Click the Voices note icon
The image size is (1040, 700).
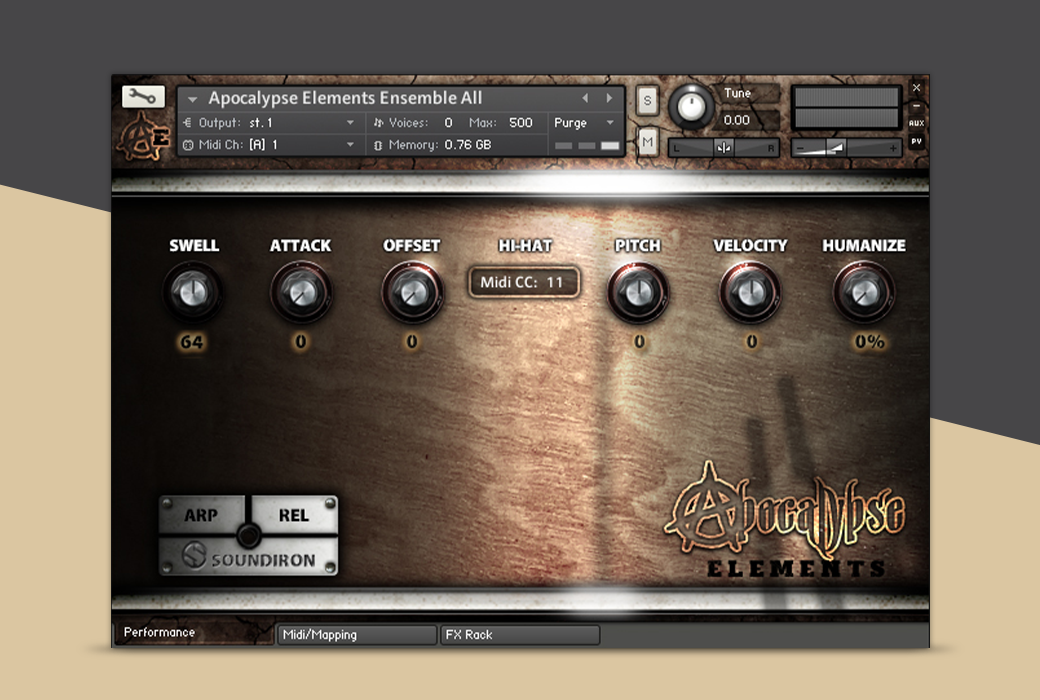point(378,123)
